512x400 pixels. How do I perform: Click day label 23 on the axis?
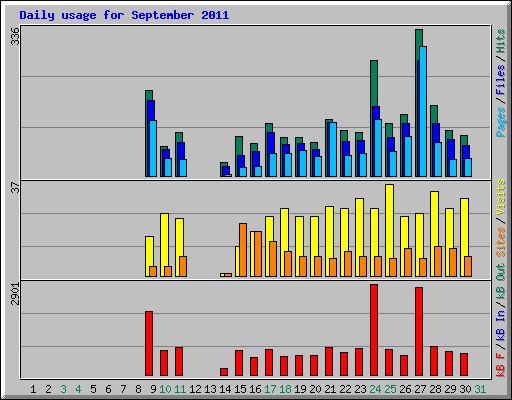[360, 389]
